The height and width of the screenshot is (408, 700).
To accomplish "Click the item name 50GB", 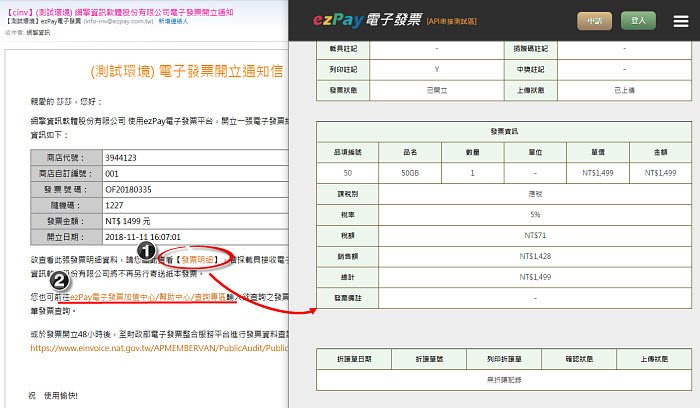I will [410, 173].
